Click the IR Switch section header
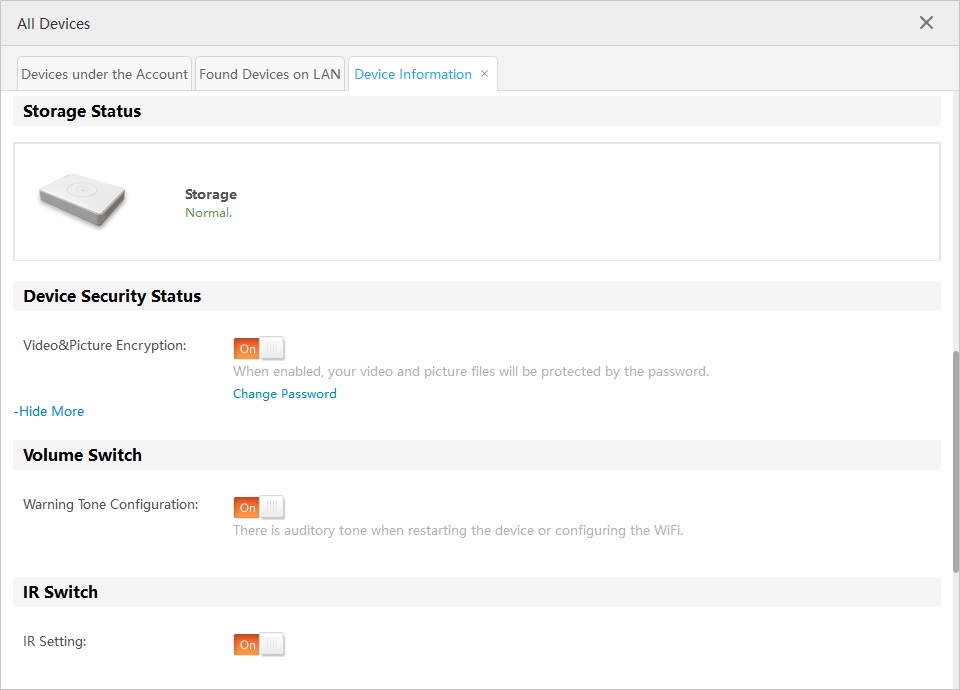The width and height of the screenshot is (960, 690). click(x=60, y=592)
